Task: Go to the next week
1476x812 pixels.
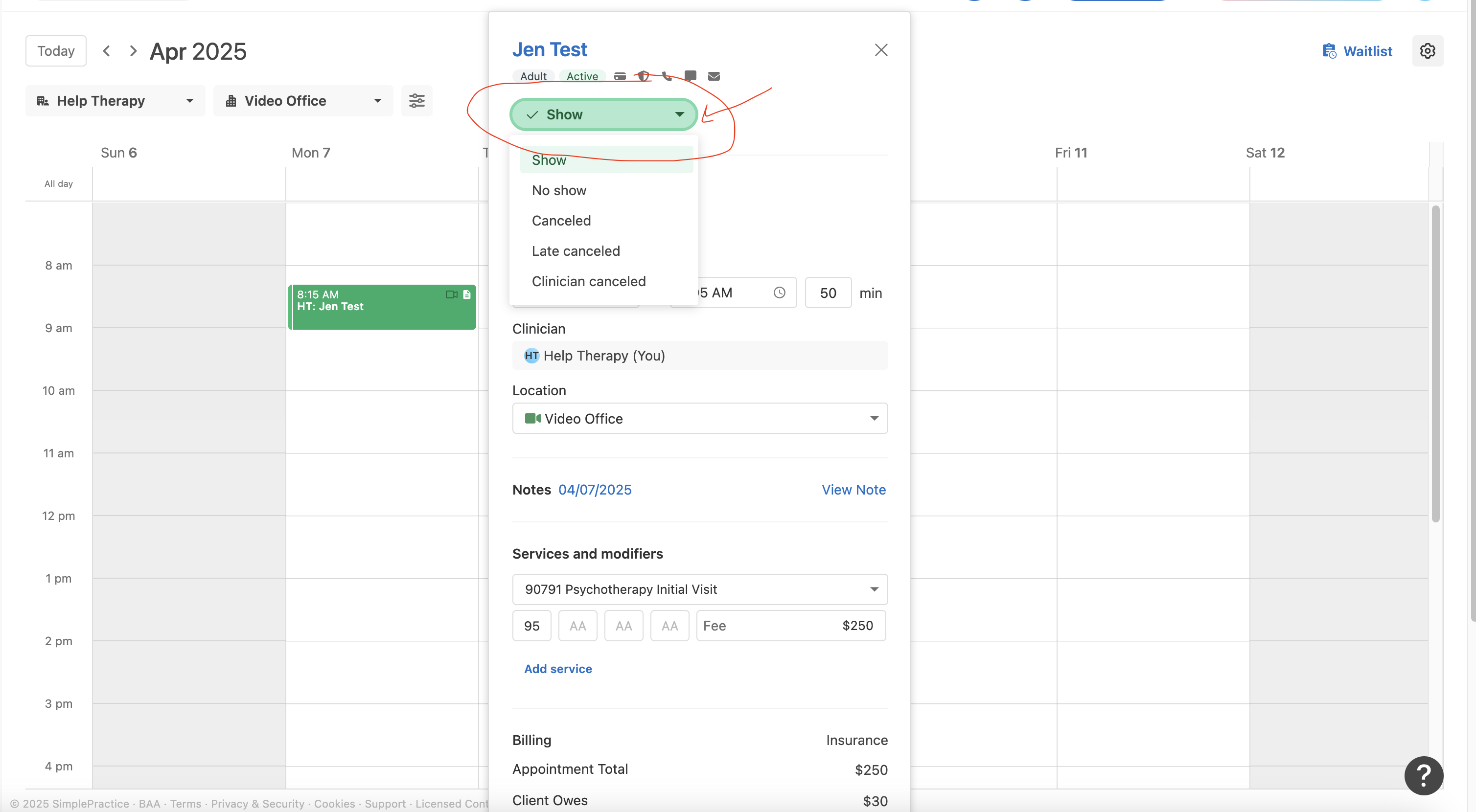Action: click(133, 51)
